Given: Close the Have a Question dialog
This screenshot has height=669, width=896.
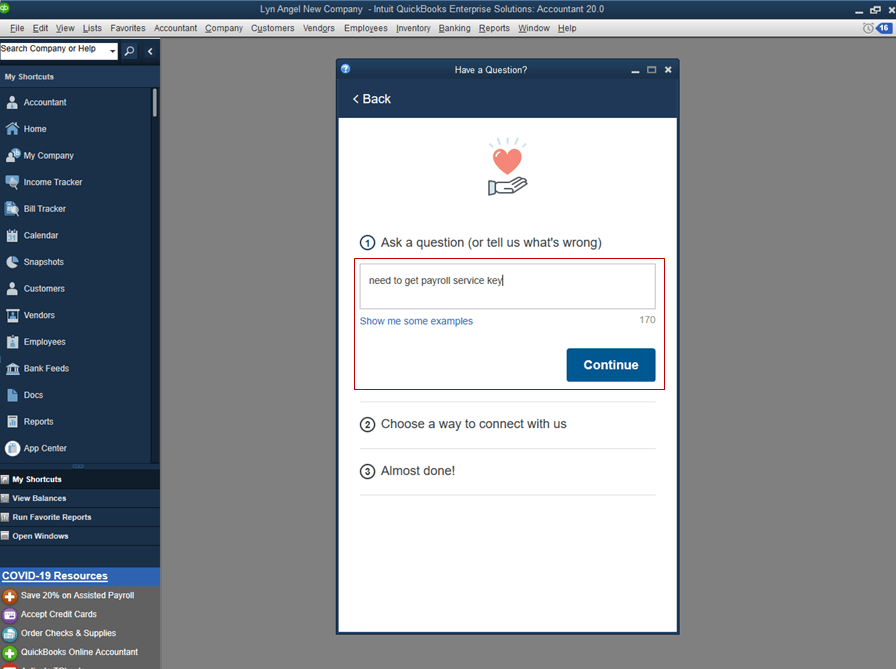Looking at the screenshot, I should (668, 70).
